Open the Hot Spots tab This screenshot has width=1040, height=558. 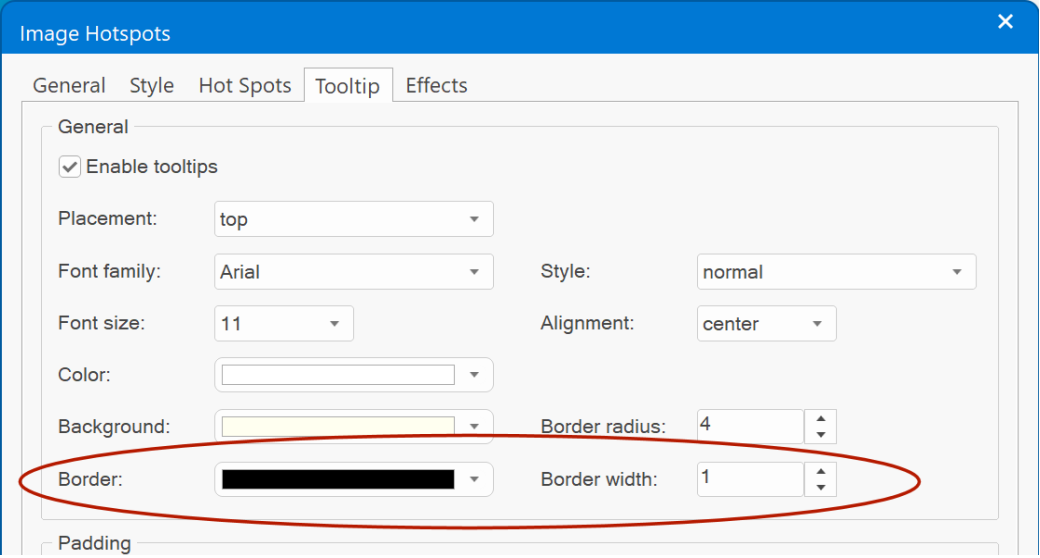(x=245, y=86)
